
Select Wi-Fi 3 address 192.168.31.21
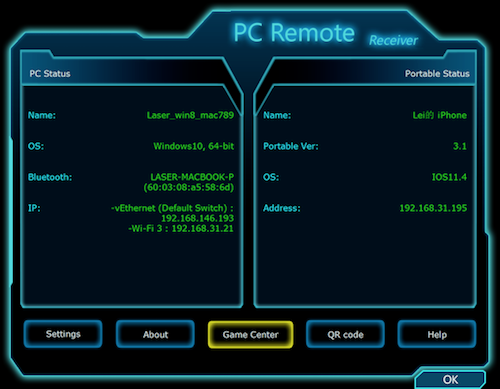(x=202, y=229)
